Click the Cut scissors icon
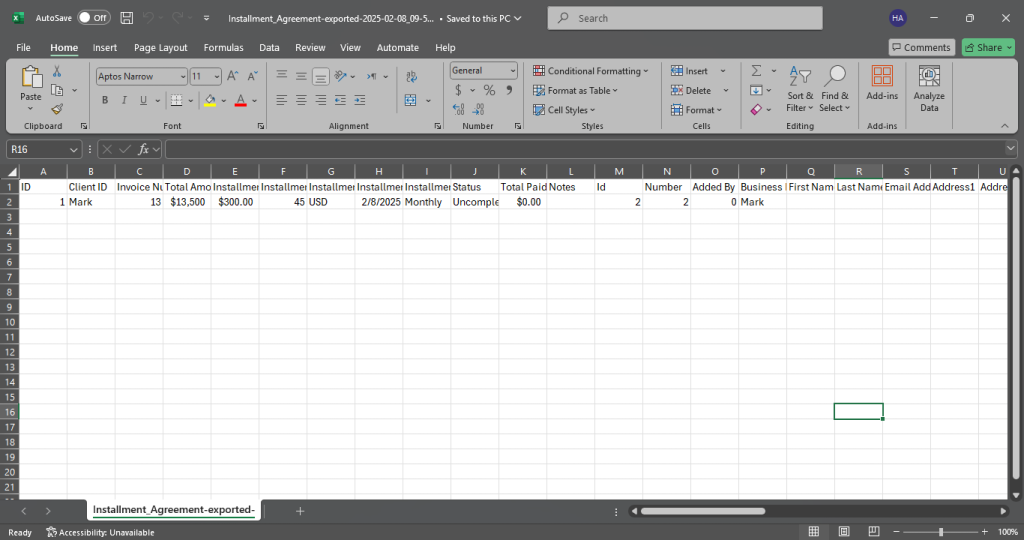The image size is (1024, 540). pyautogui.click(x=57, y=72)
